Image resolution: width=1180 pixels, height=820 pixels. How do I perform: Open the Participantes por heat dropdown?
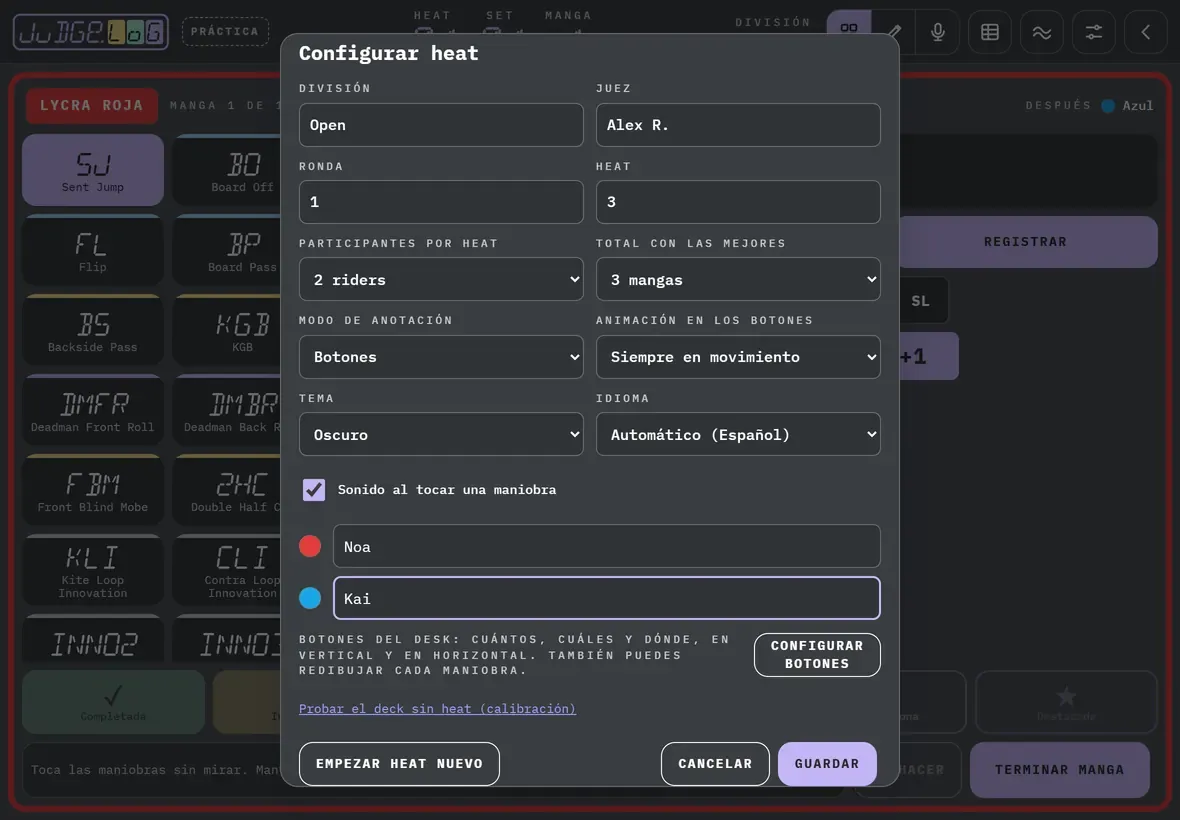pyautogui.click(x=441, y=279)
